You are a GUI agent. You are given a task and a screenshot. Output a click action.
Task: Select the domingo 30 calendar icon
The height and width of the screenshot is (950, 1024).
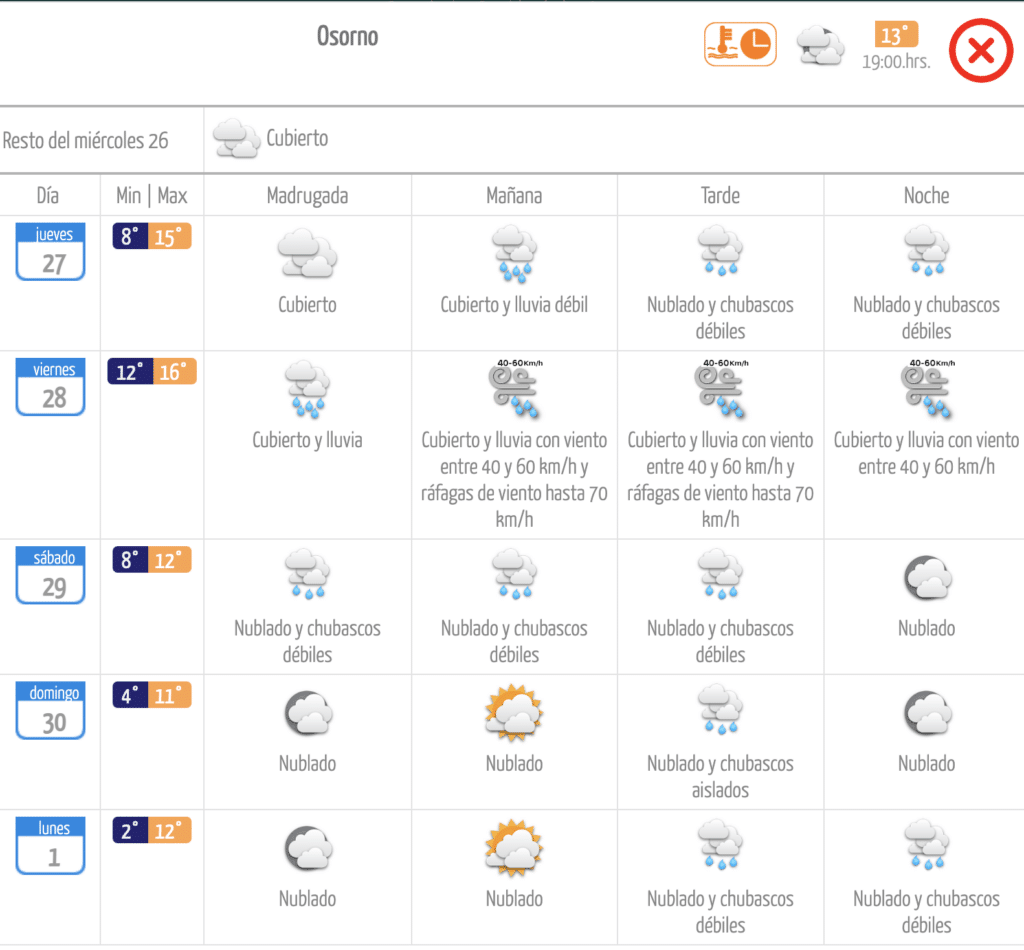[x=50, y=711]
